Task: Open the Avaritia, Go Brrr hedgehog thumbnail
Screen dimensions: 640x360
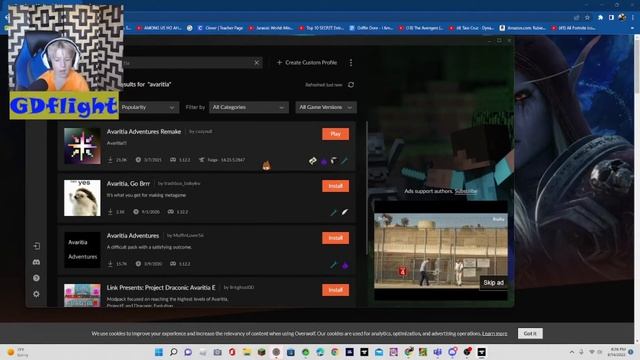Action: (82, 198)
